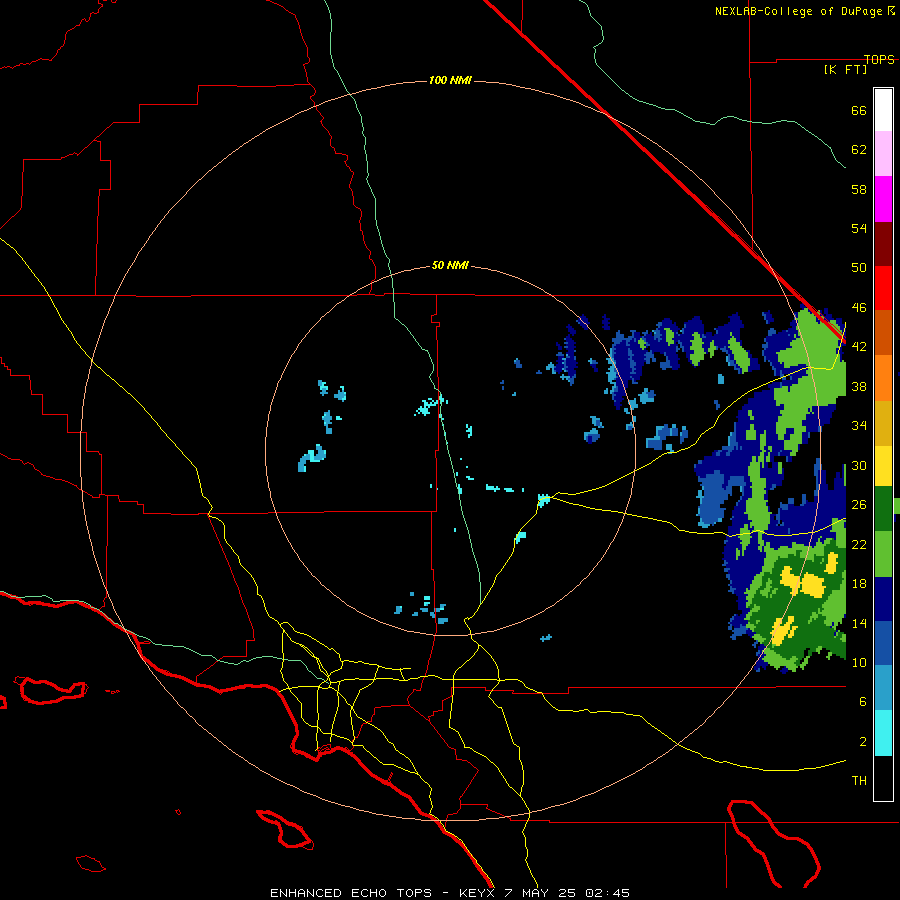
Task: Click the 46 legend value
Action: coord(859,308)
